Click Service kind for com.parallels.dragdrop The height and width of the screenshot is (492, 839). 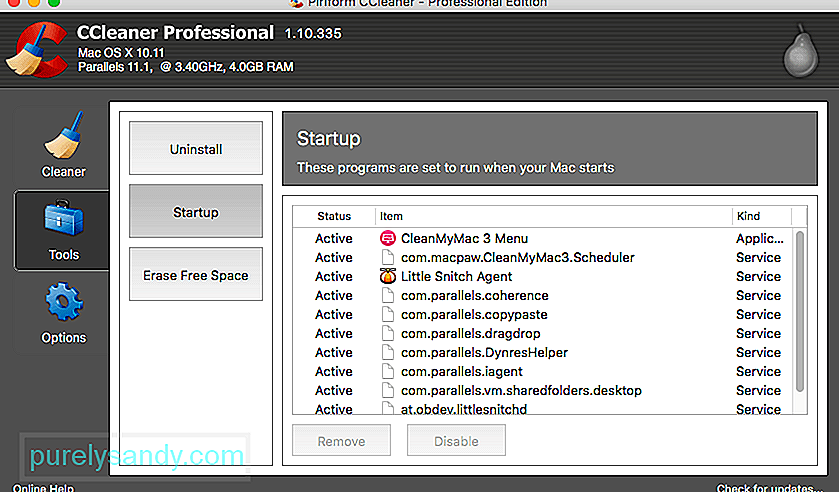(x=758, y=334)
